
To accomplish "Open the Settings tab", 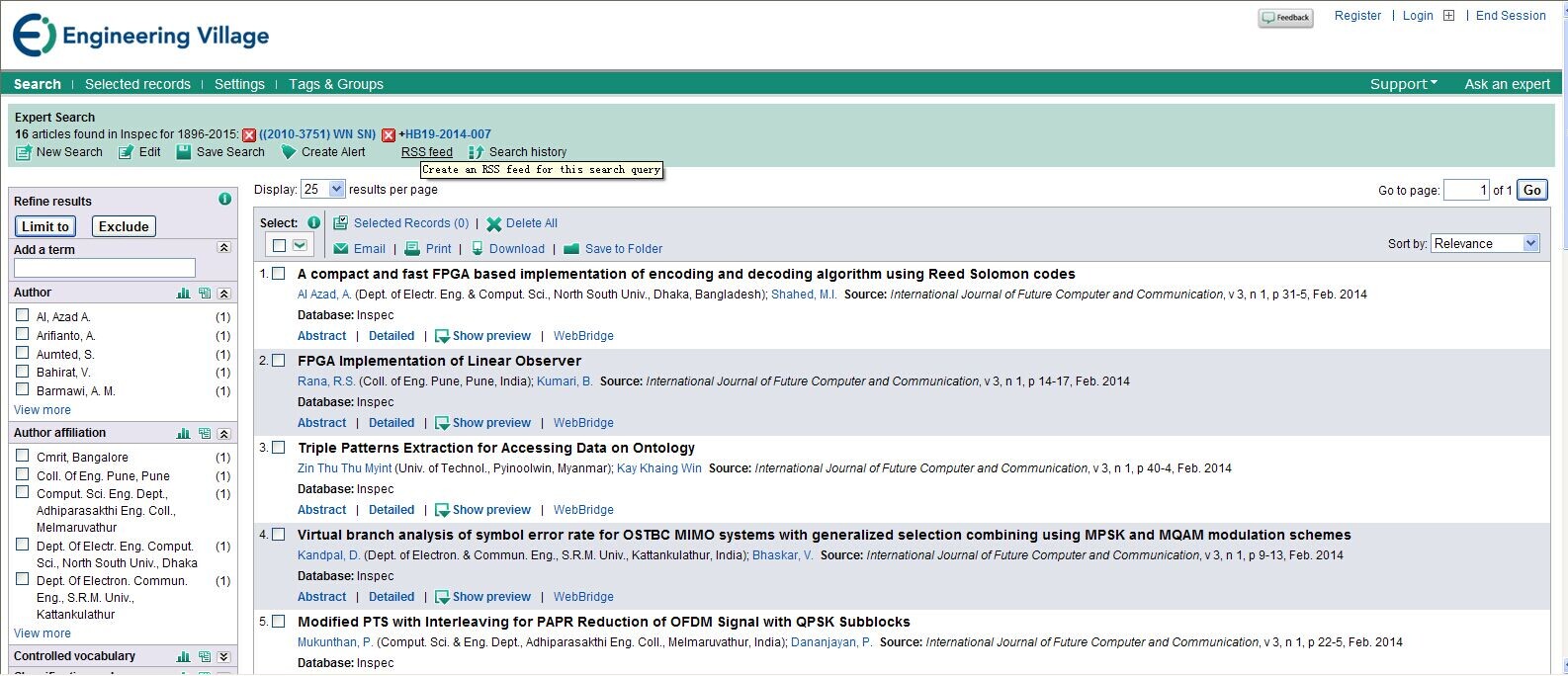I will 239,84.
